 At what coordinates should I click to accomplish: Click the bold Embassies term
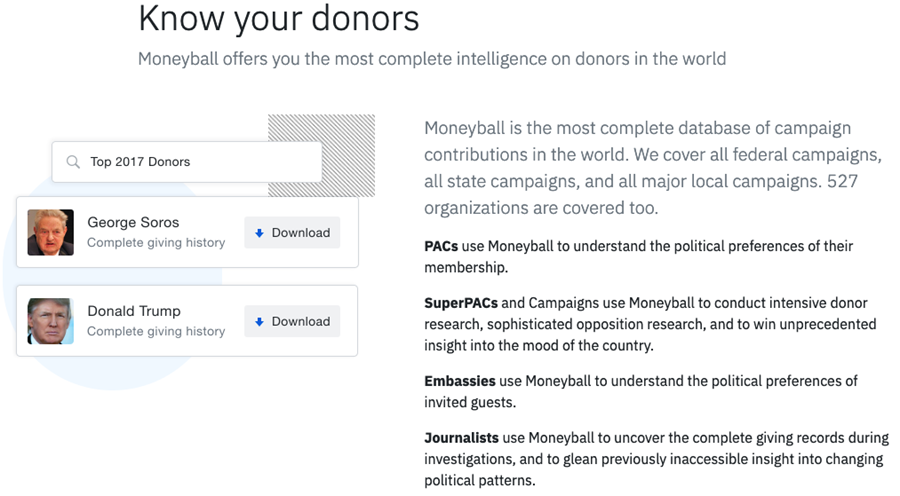coord(460,381)
